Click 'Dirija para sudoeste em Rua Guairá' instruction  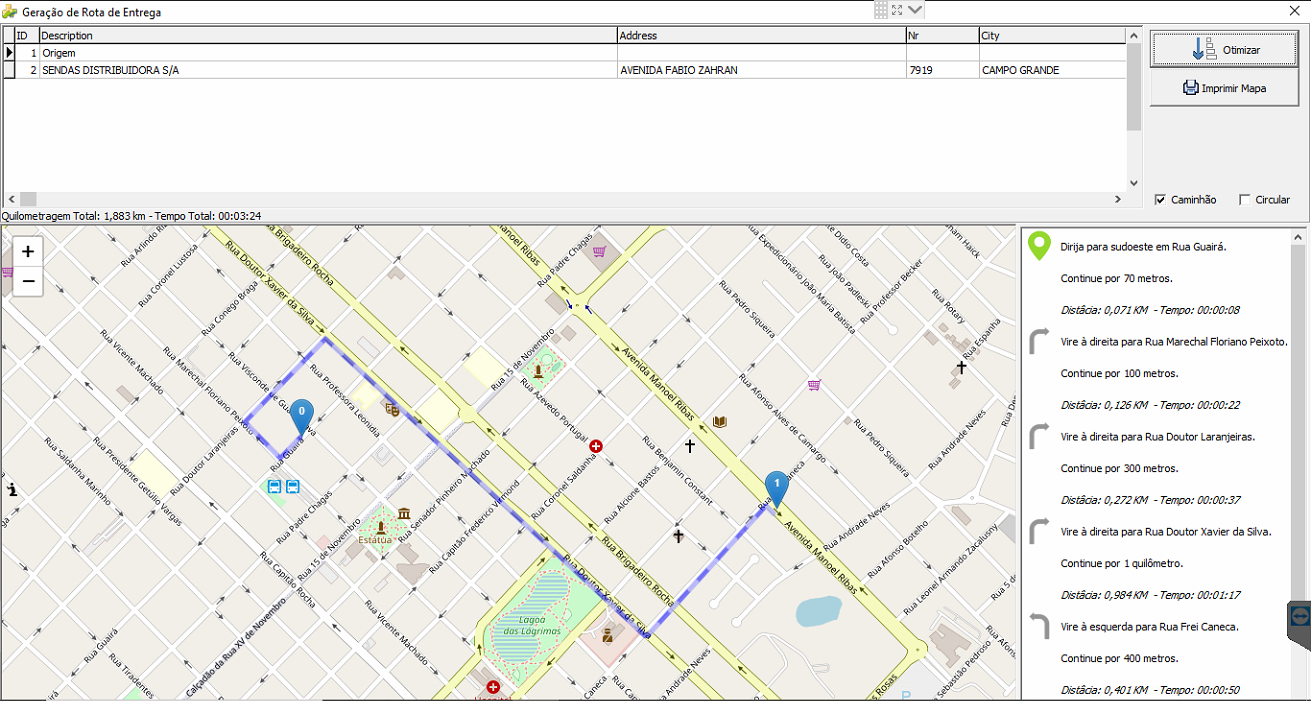pyautogui.click(x=1143, y=246)
